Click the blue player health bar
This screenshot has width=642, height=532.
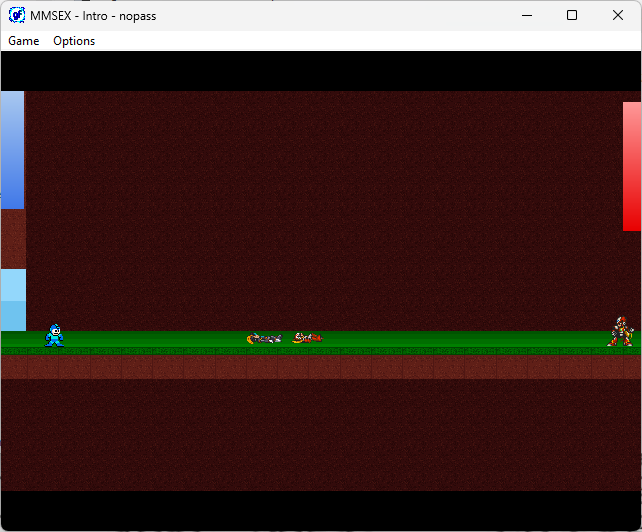(x=13, y=150)
